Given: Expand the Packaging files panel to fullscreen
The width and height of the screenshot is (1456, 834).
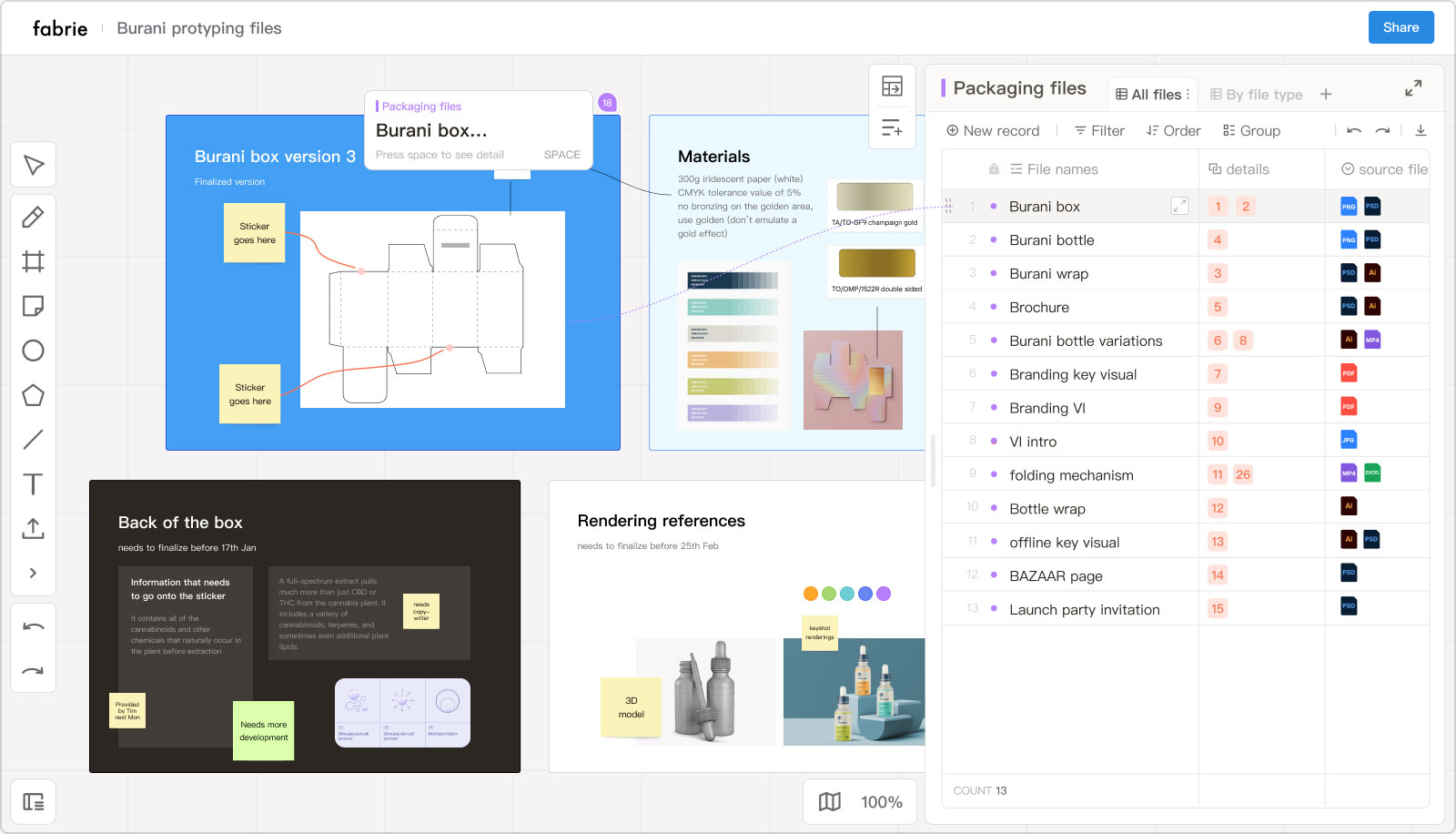Looking at the screenshot, I should pos(1413,88).
